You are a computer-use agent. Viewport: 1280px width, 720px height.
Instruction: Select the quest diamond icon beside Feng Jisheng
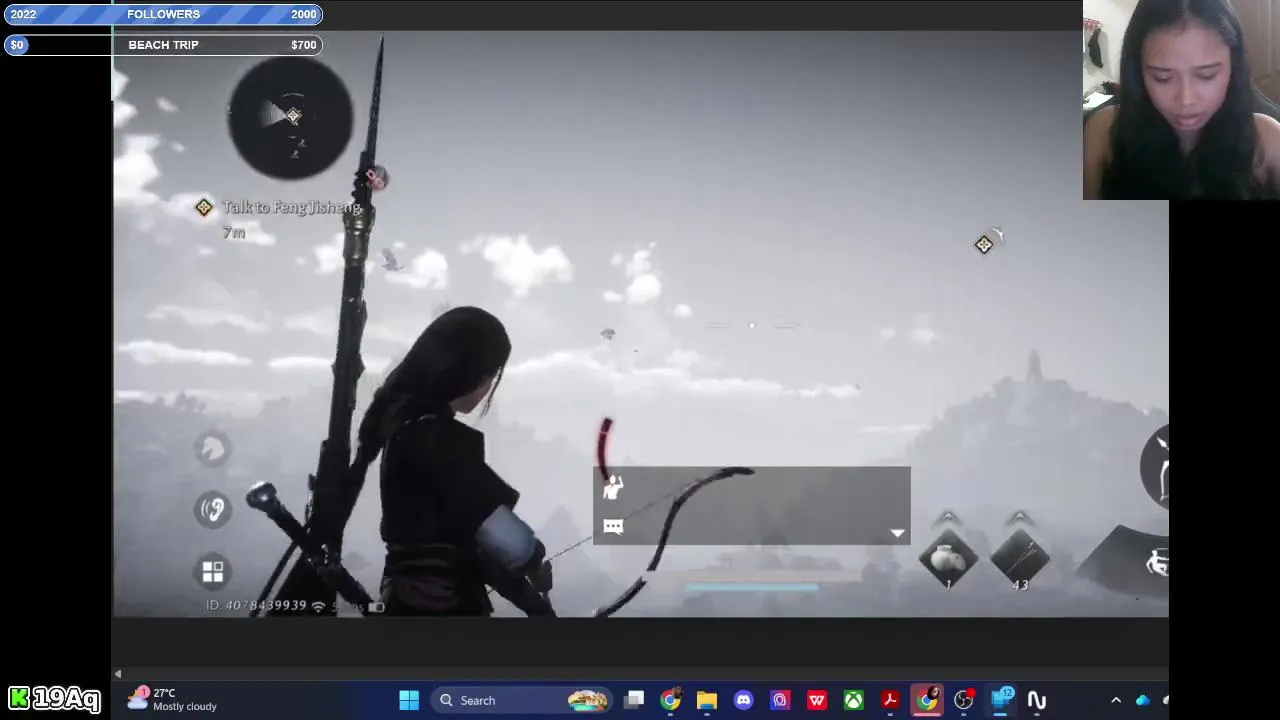click(204, 207)
